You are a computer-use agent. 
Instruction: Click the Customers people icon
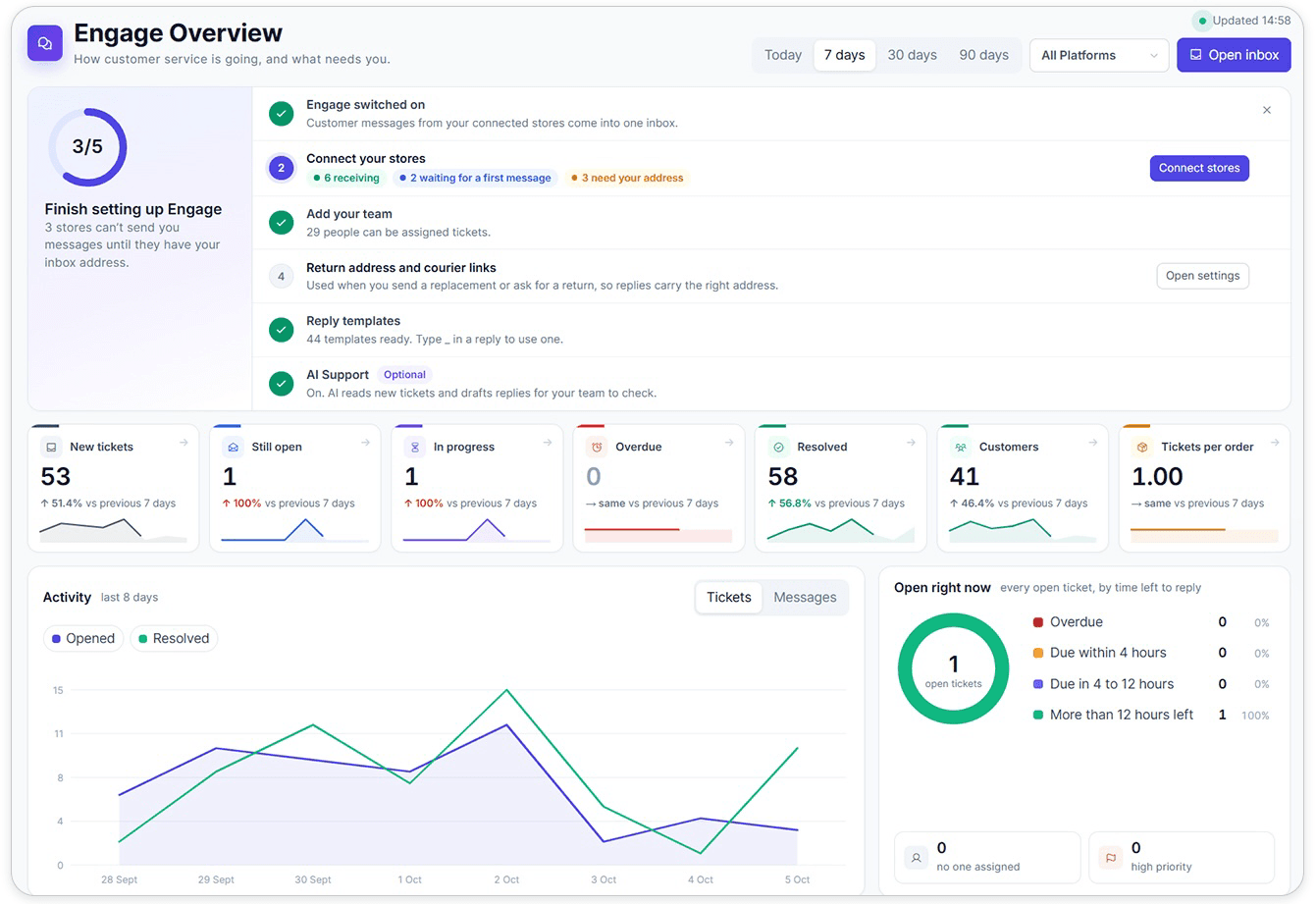coord(960,447)
